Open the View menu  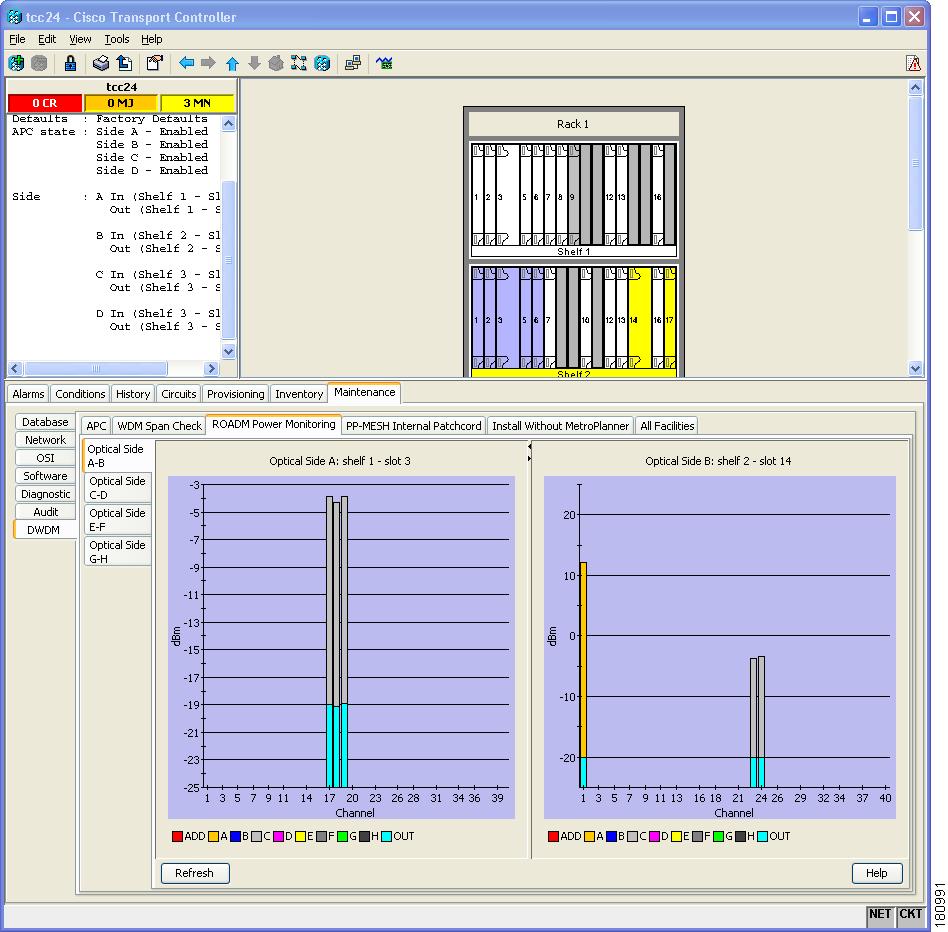pos(80,39)
